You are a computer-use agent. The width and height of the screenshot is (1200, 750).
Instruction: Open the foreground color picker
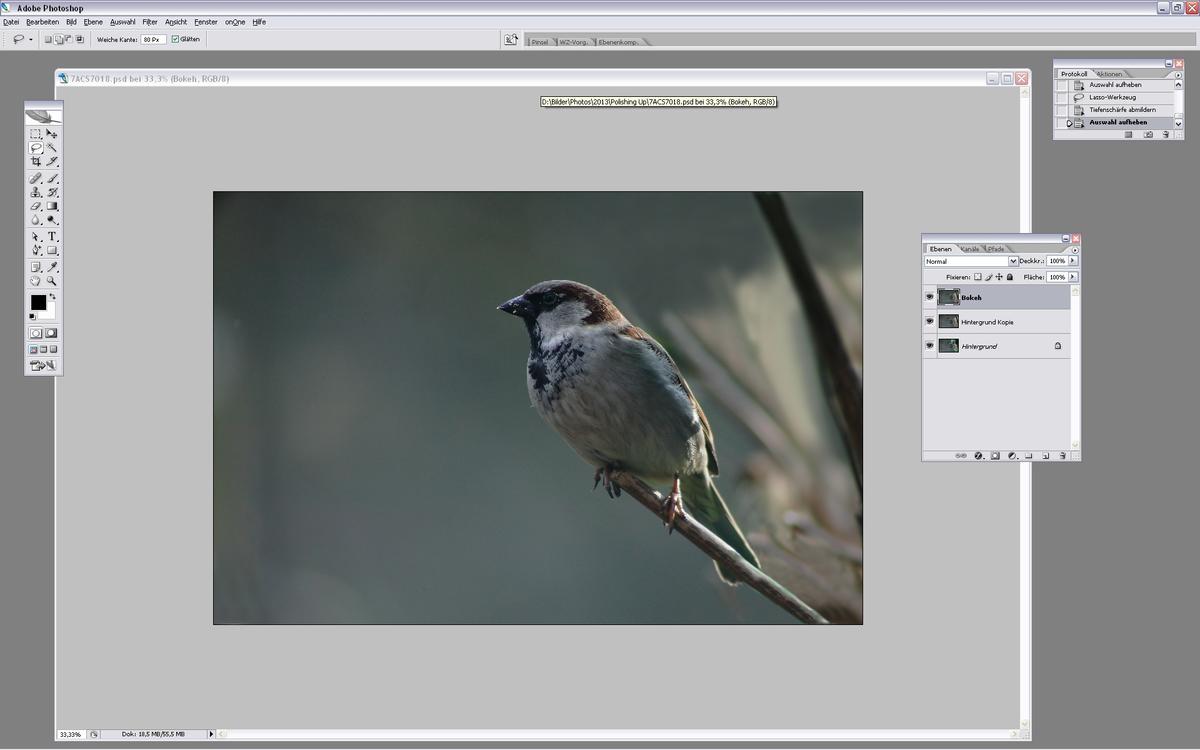pos(37,301)
